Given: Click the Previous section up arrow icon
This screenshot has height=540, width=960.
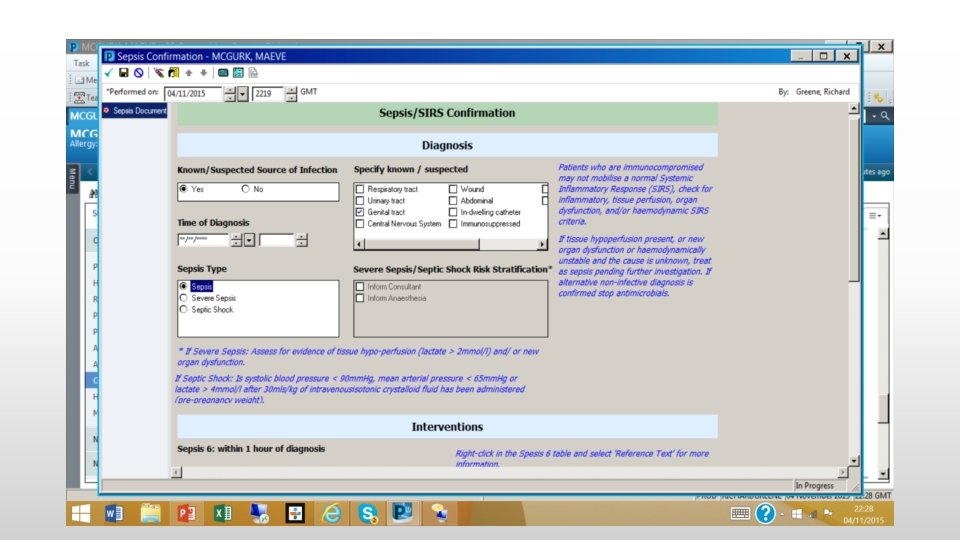Looking at the screenshot, I should click(189, 73).
